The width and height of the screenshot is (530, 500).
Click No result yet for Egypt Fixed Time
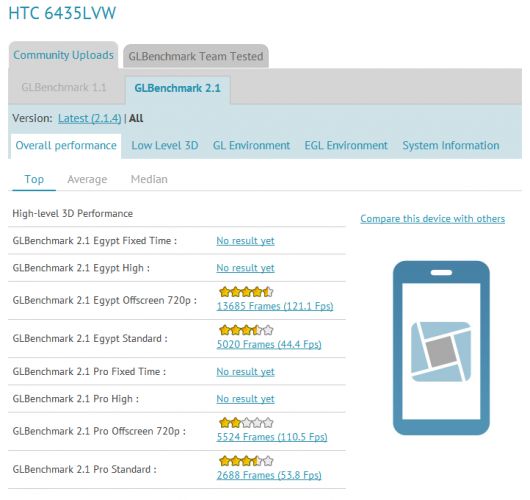245,241
